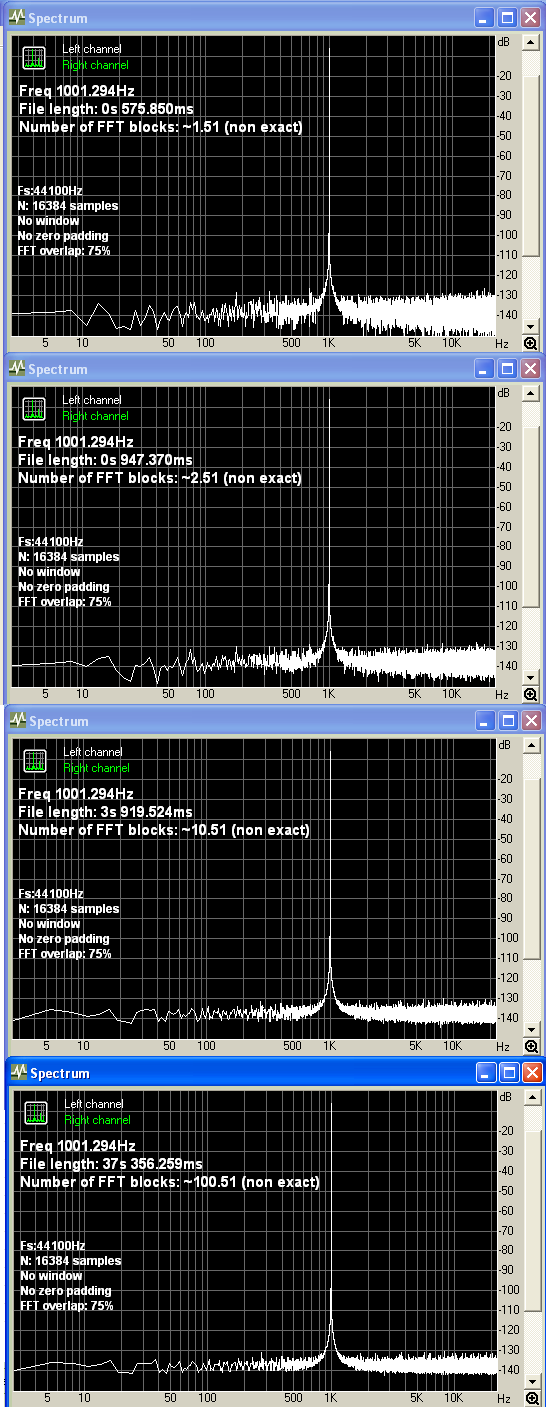
Task: Click the zoom magnifier in the ~1.51 FFT blocks window
Action: tap(531, 343)
